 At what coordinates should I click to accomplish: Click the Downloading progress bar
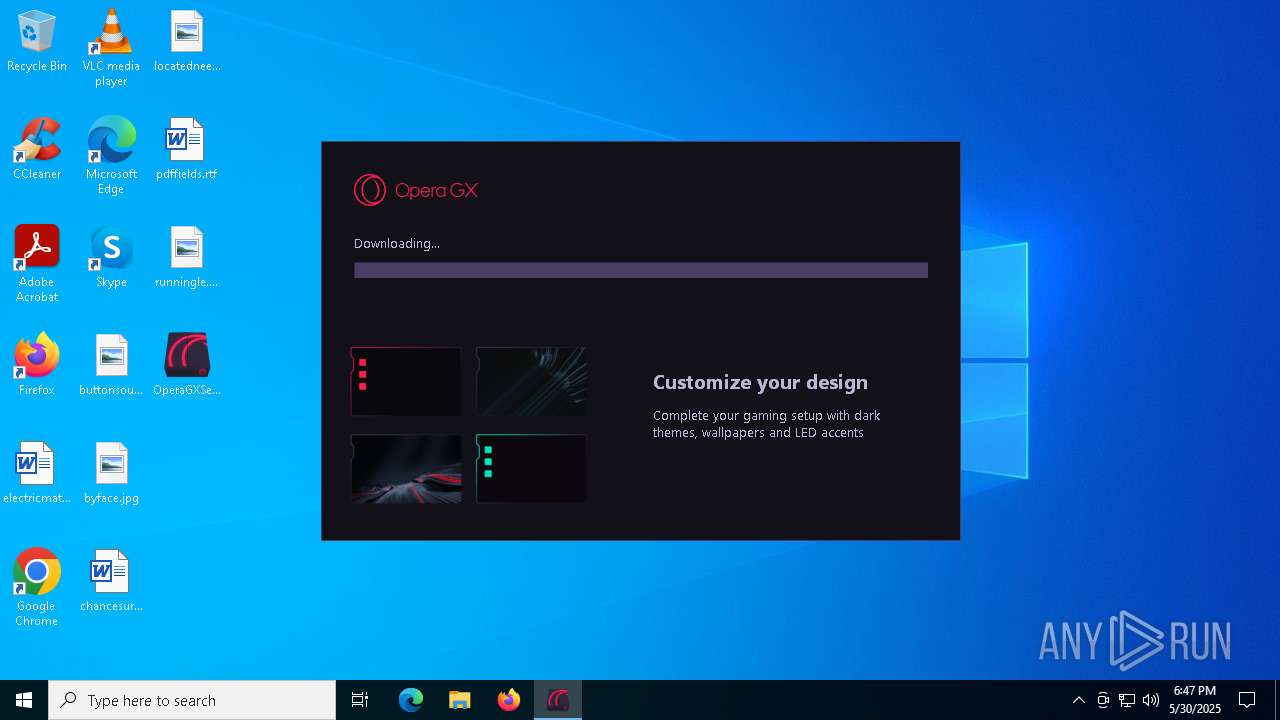641,270
